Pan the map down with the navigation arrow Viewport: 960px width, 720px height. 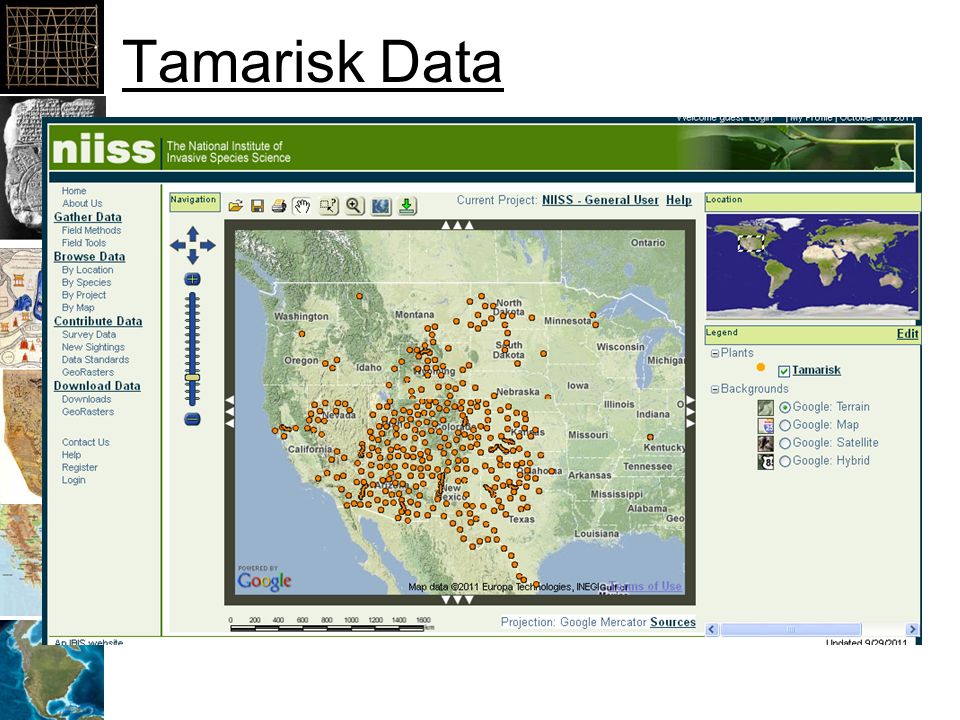click(193, 258)
